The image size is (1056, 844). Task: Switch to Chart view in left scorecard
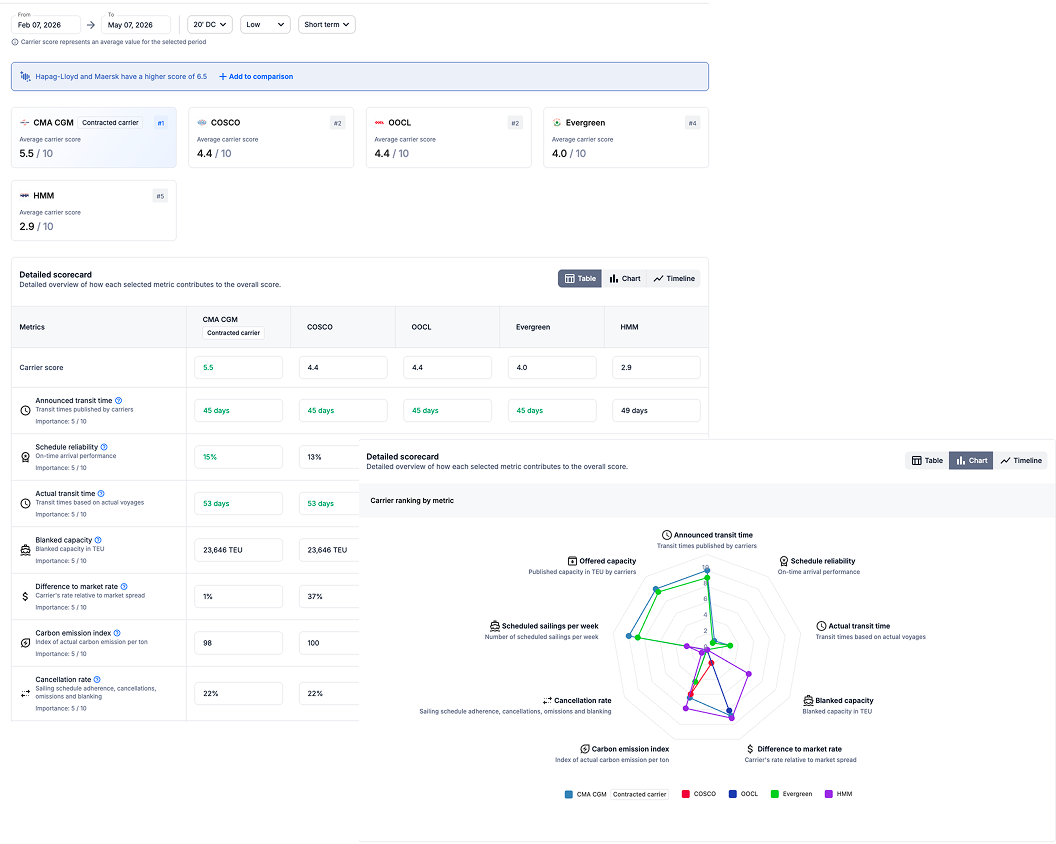624,279
